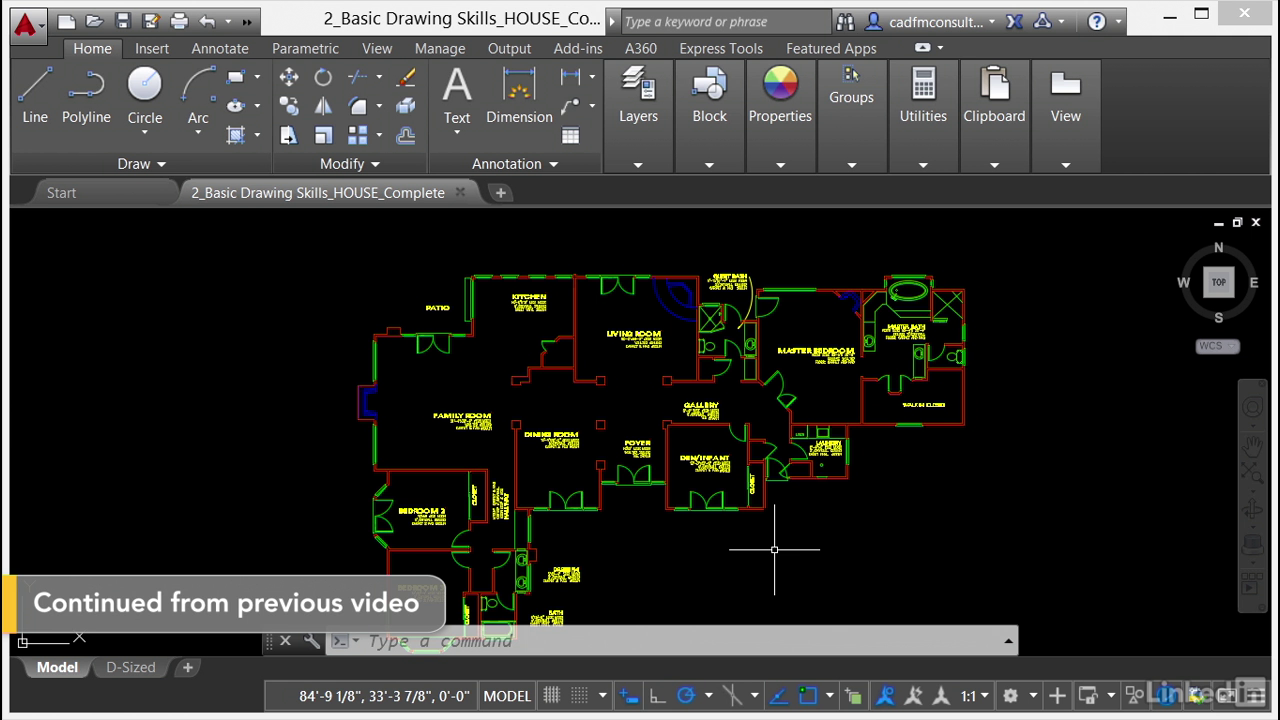
Task: Toggle ortho mode in status bar
Action: 657,696
